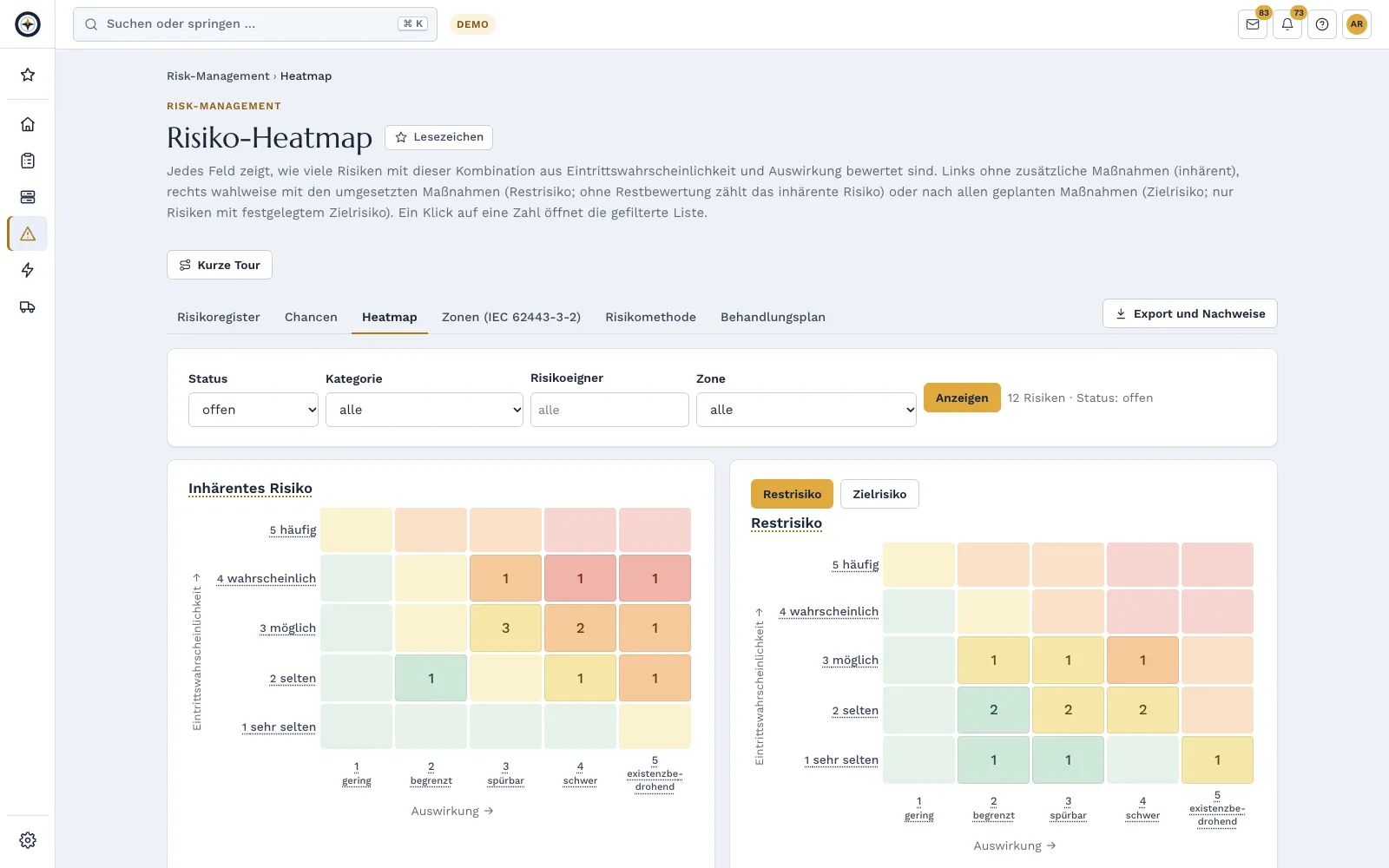The height and width of the screenshot is (868, 1389).
Task: Open the AR user avatar menu
Action: click(x=1357, y=24)
